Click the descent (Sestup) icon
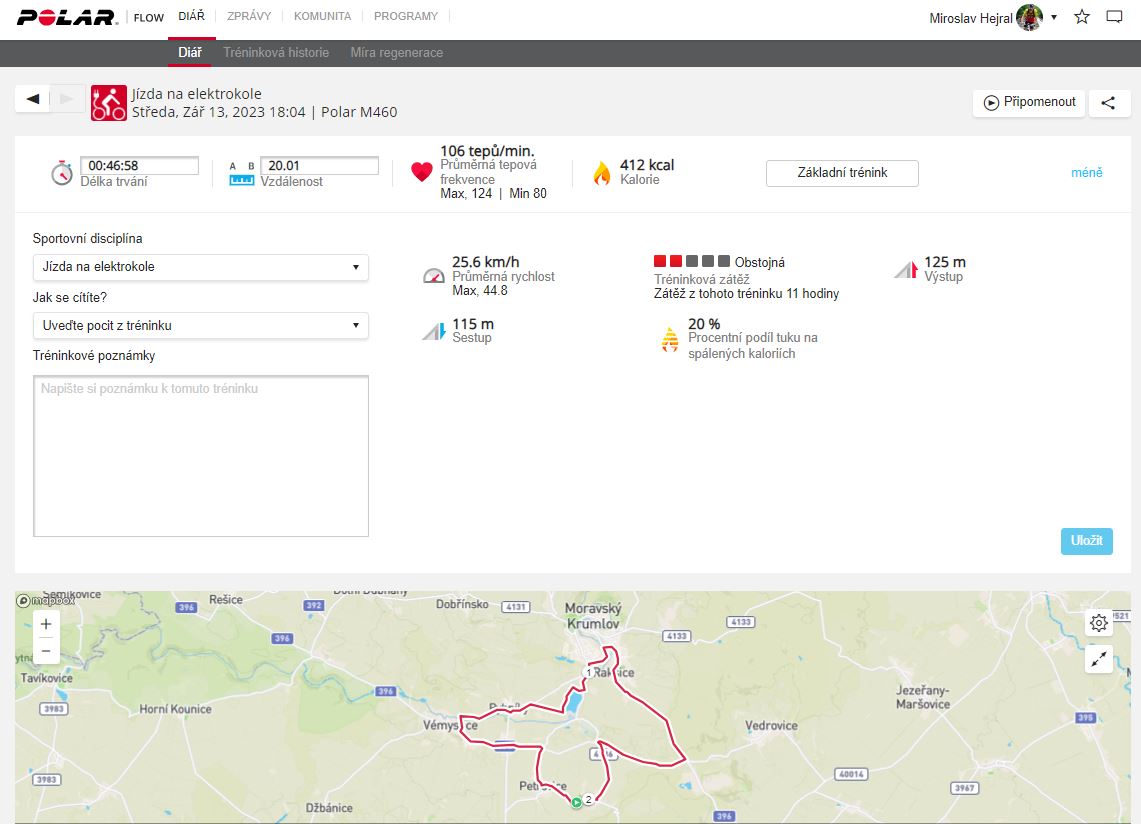The image size is (1141, 824). pos(434,332)
